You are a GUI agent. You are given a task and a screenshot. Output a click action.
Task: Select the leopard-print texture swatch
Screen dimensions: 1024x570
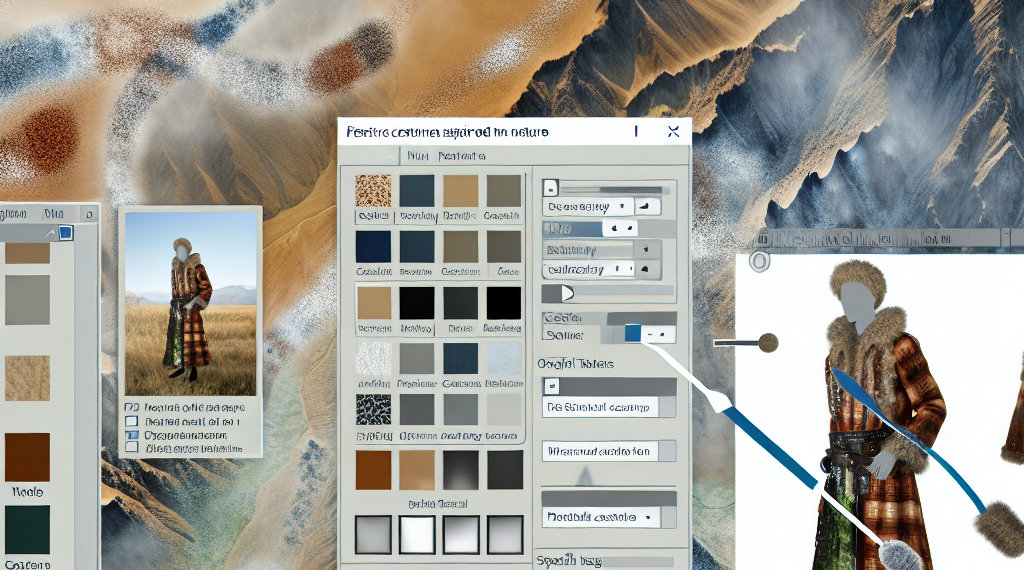pyautogui.click(x=373, y=191)
